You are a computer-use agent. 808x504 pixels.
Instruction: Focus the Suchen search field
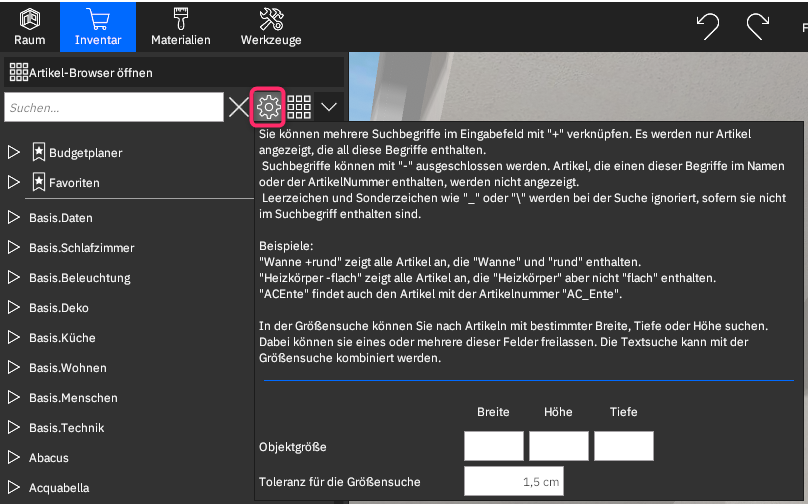[x=114, y=107]
